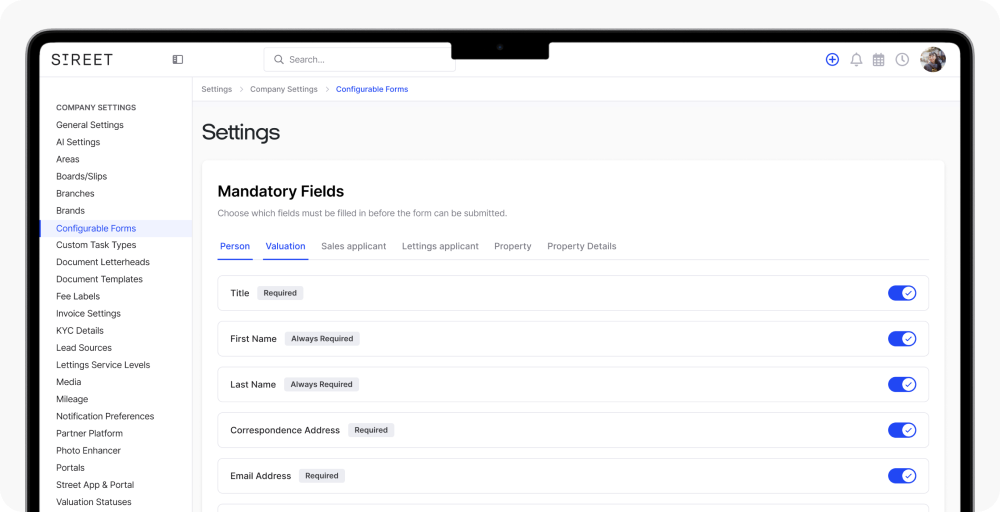Image resolution: width=1000 pixels, height=512 pixels.
Task: Toggle the First Name switch
Action: 902,339
